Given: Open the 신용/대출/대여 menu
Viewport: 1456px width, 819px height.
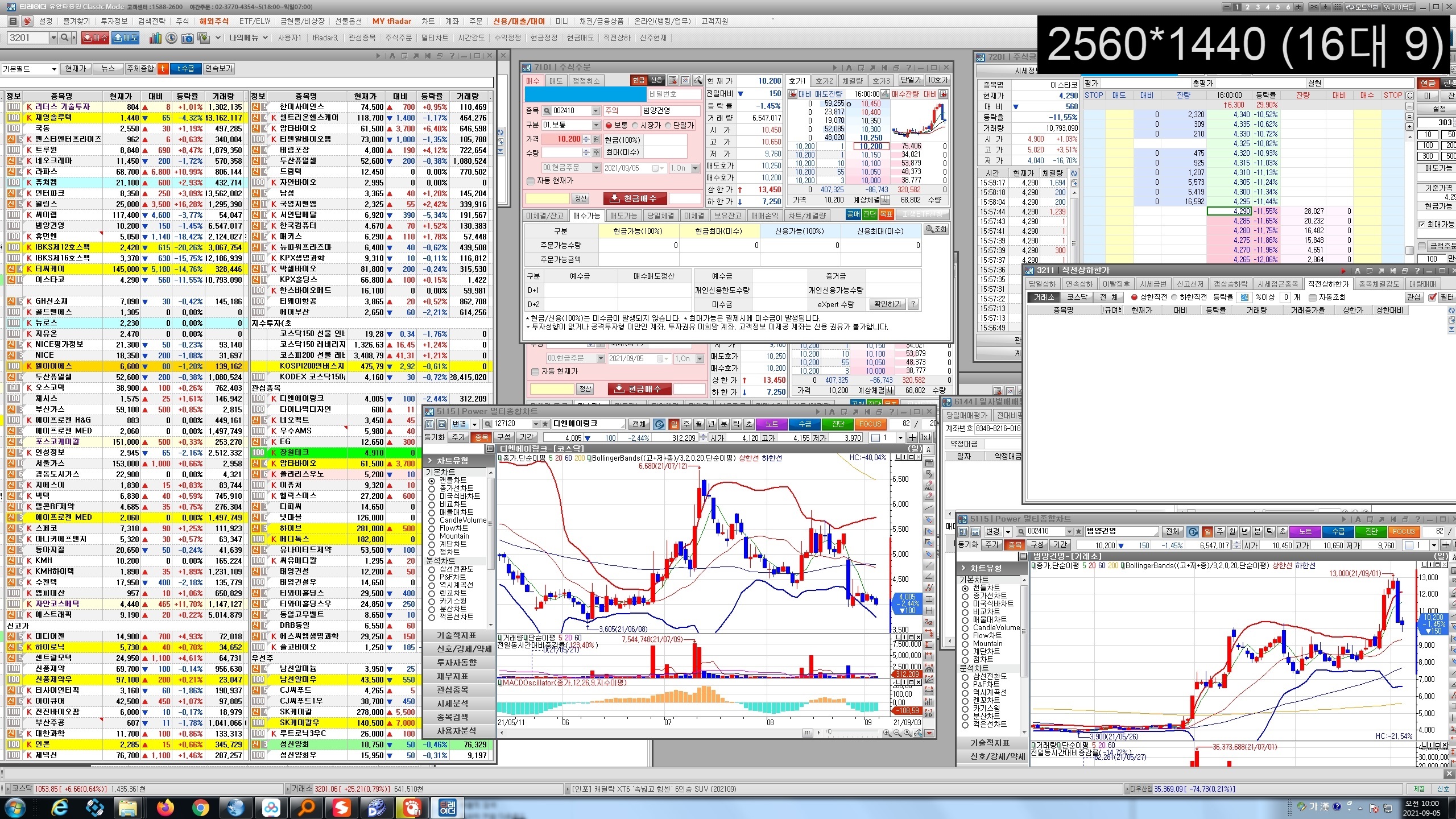Looking at the screenshot, I should (519, 22).
